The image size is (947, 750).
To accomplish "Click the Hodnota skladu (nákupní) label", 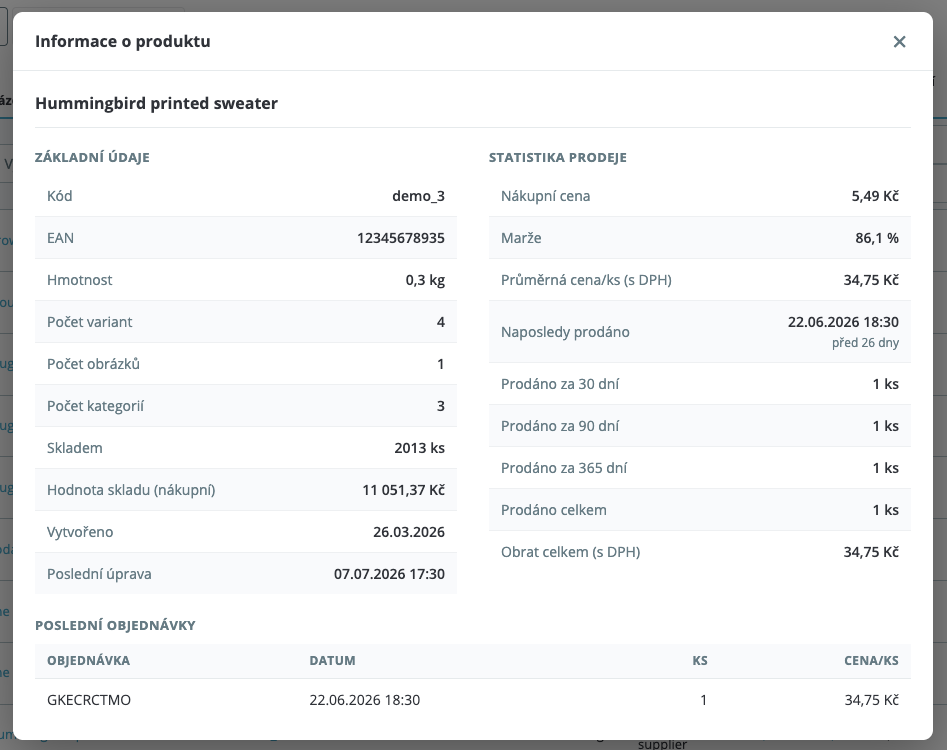I will (x=131, y=490).
